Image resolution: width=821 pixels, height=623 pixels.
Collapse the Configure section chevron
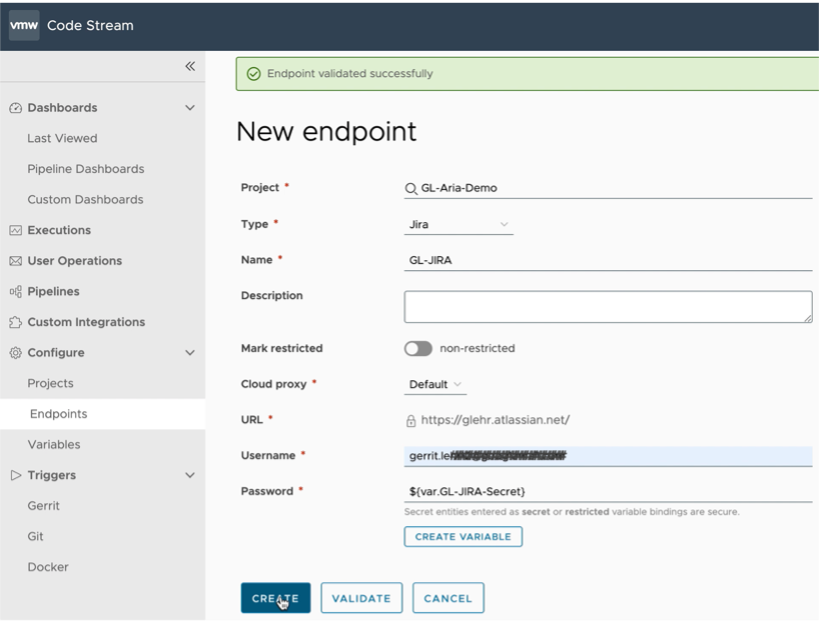(190, 353)
